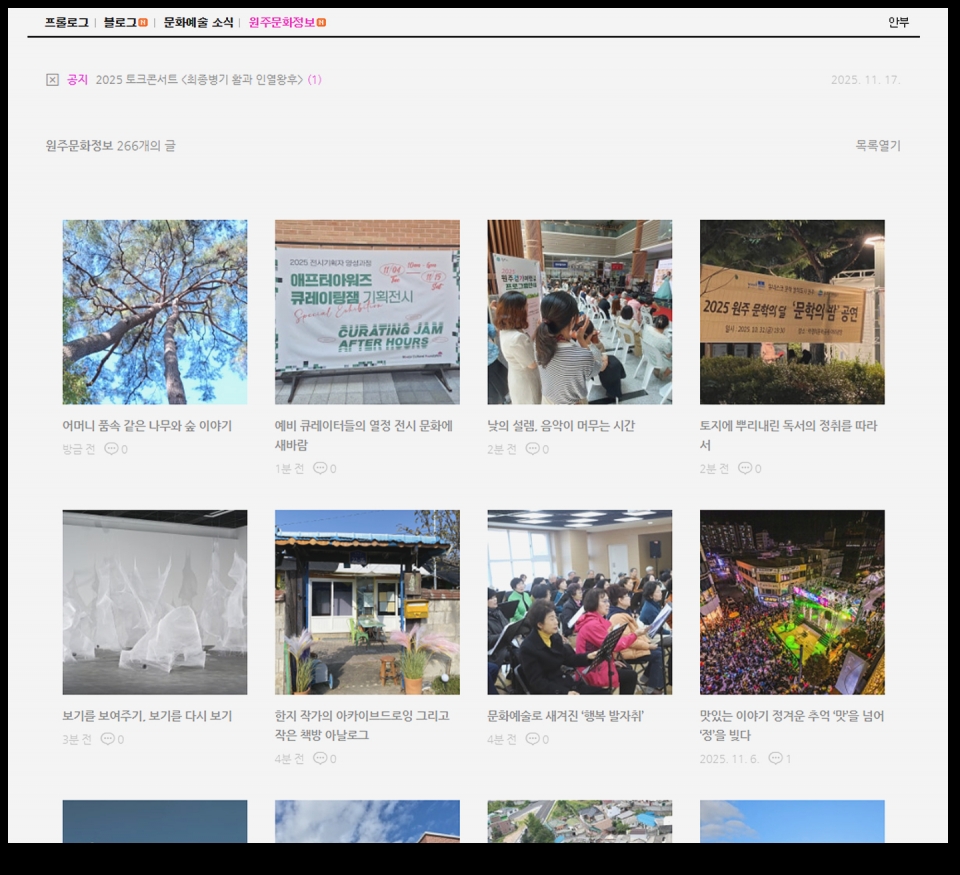Switch to the 블로그 tab
This screenshot has height=875, width=960.
pyautogui.click(x=120, y=22)
